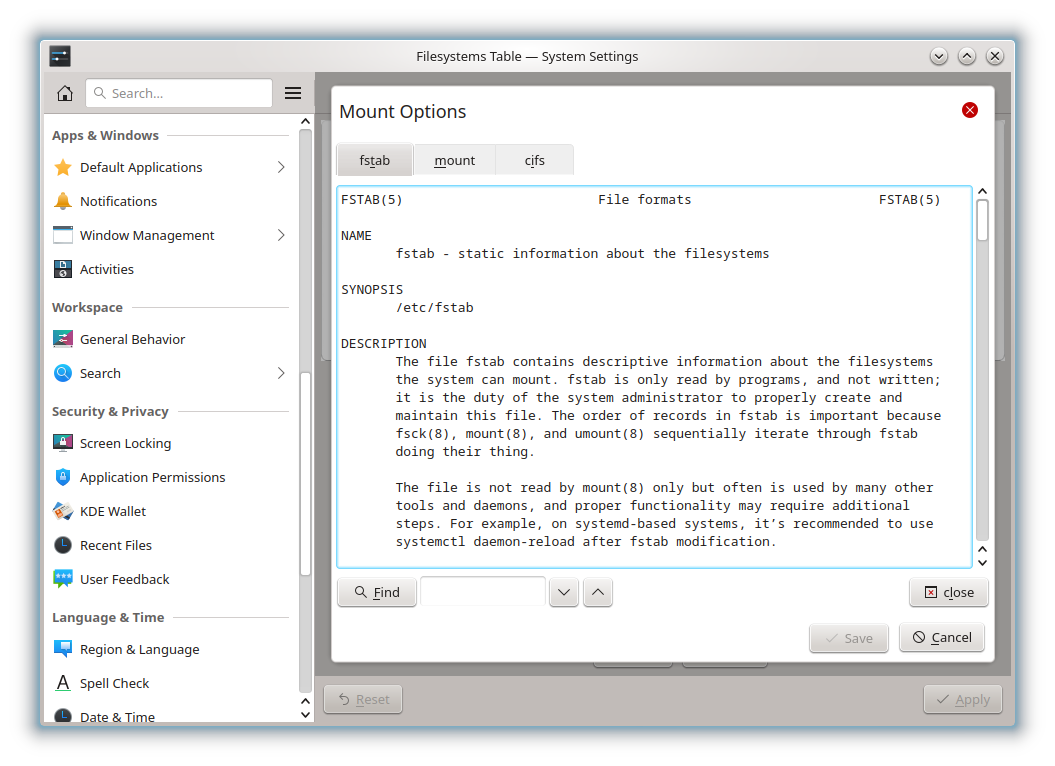Viewport: 1055px width, 766px height.
Task: Click the User Feedback icon
Action: point(63,579)
